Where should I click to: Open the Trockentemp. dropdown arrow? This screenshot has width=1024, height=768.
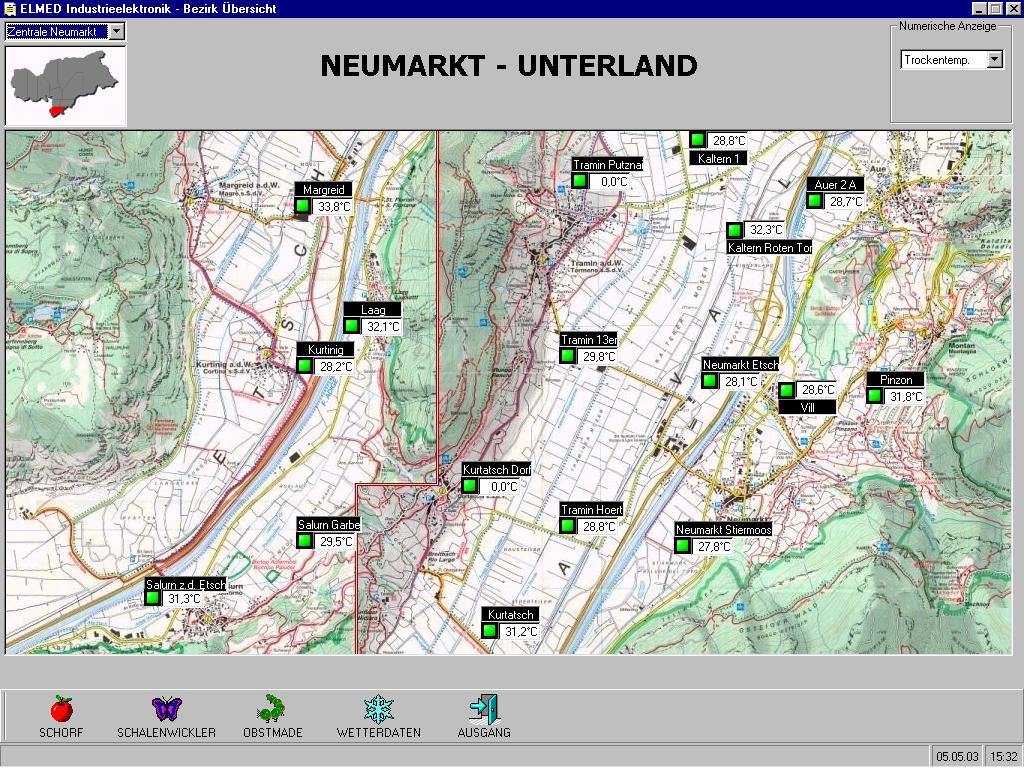[x=994, y=60]
